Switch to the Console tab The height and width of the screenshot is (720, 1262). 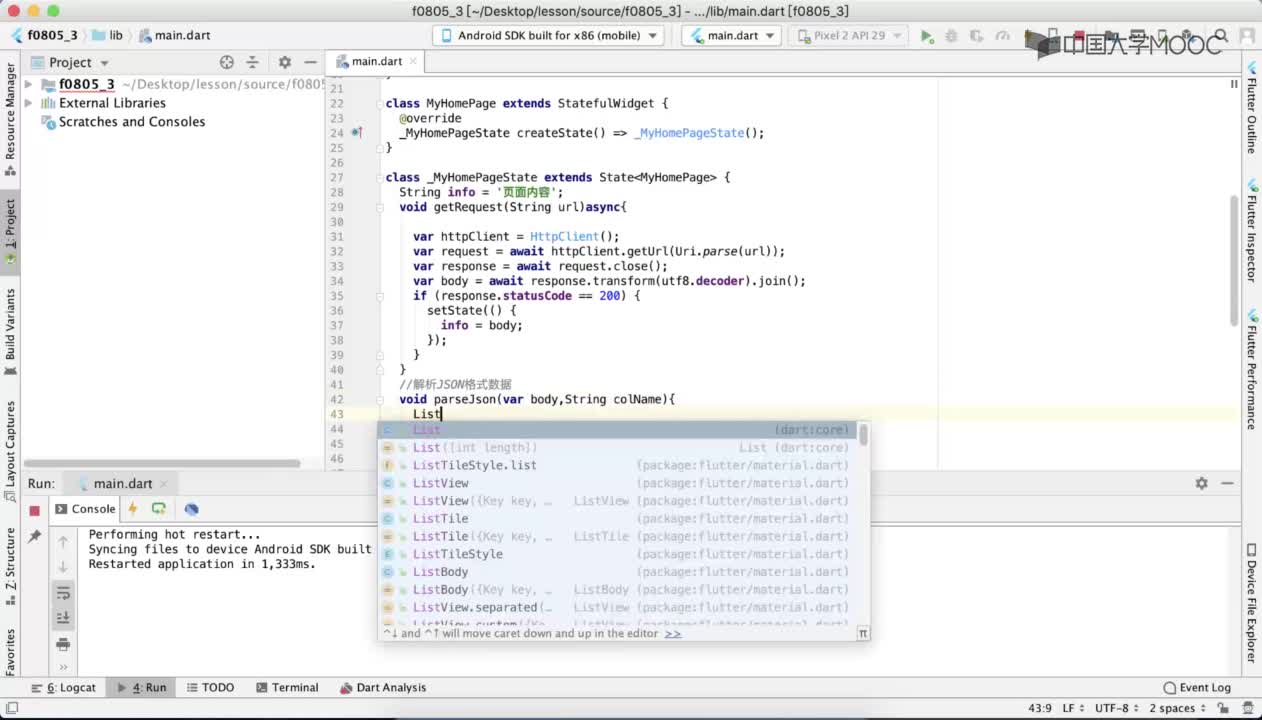coord(86,509)
